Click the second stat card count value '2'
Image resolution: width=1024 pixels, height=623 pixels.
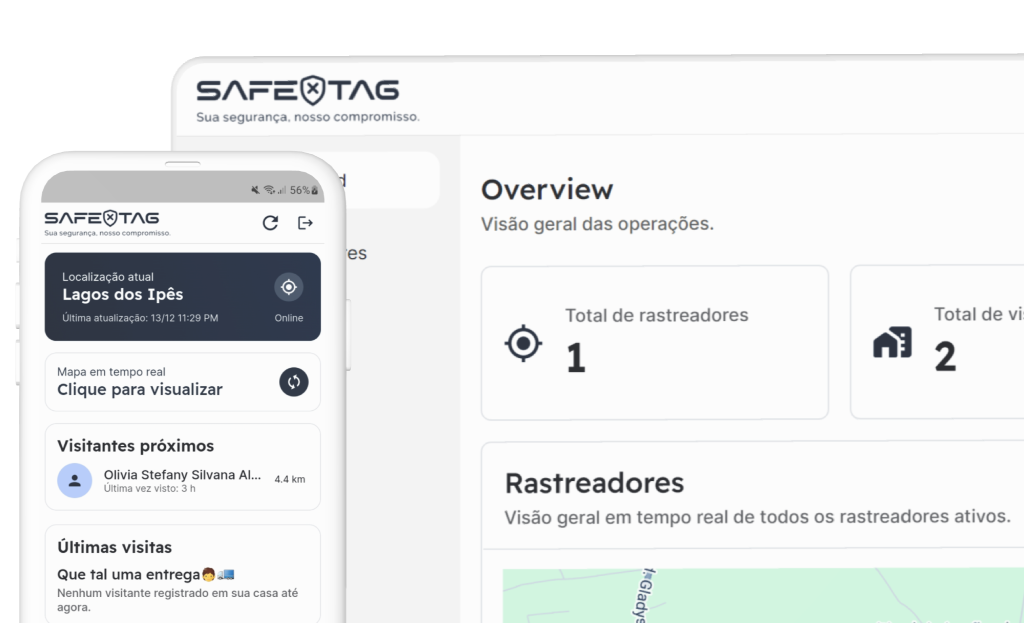point(945,357)
